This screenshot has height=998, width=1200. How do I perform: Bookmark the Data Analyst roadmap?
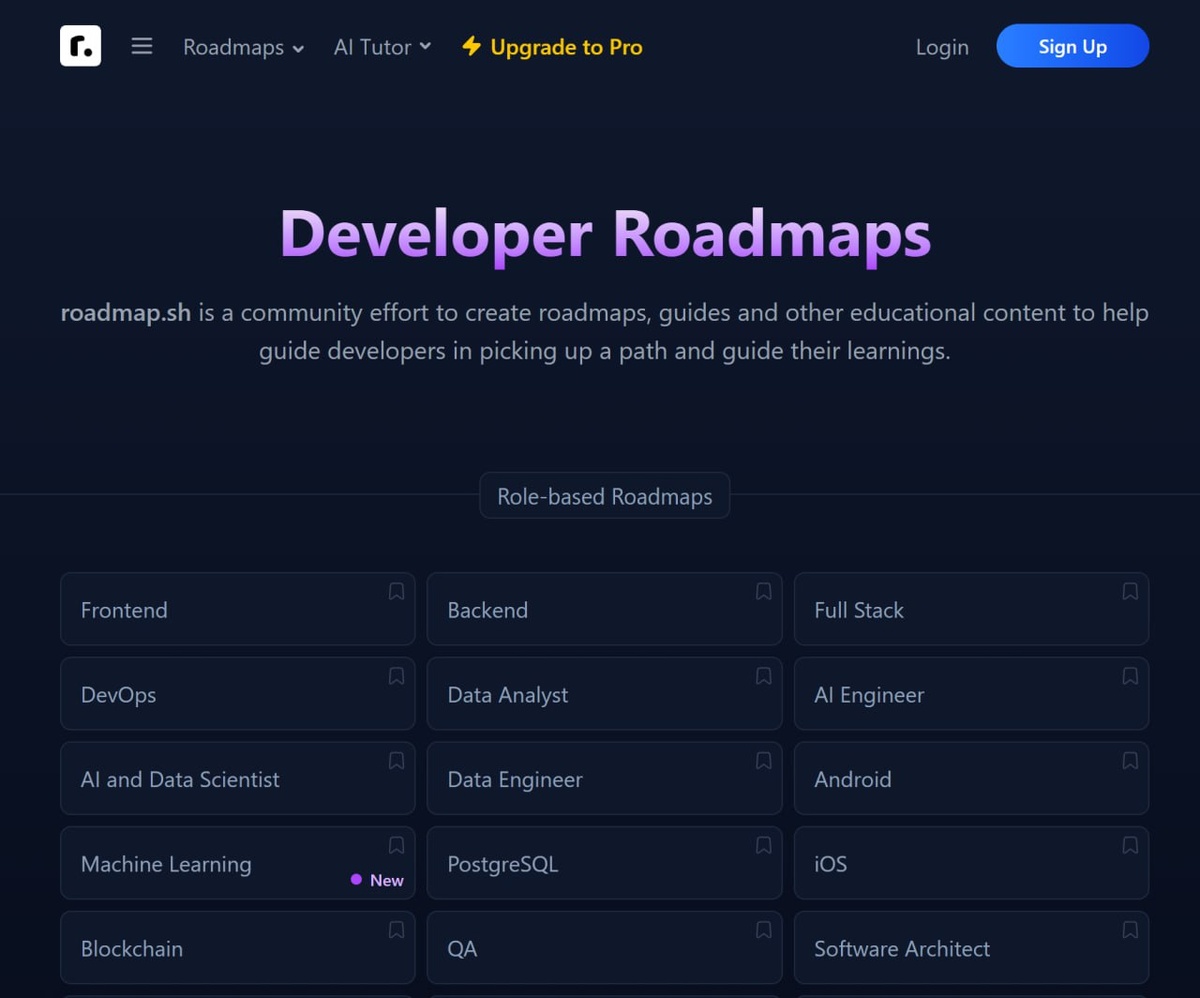763,676
